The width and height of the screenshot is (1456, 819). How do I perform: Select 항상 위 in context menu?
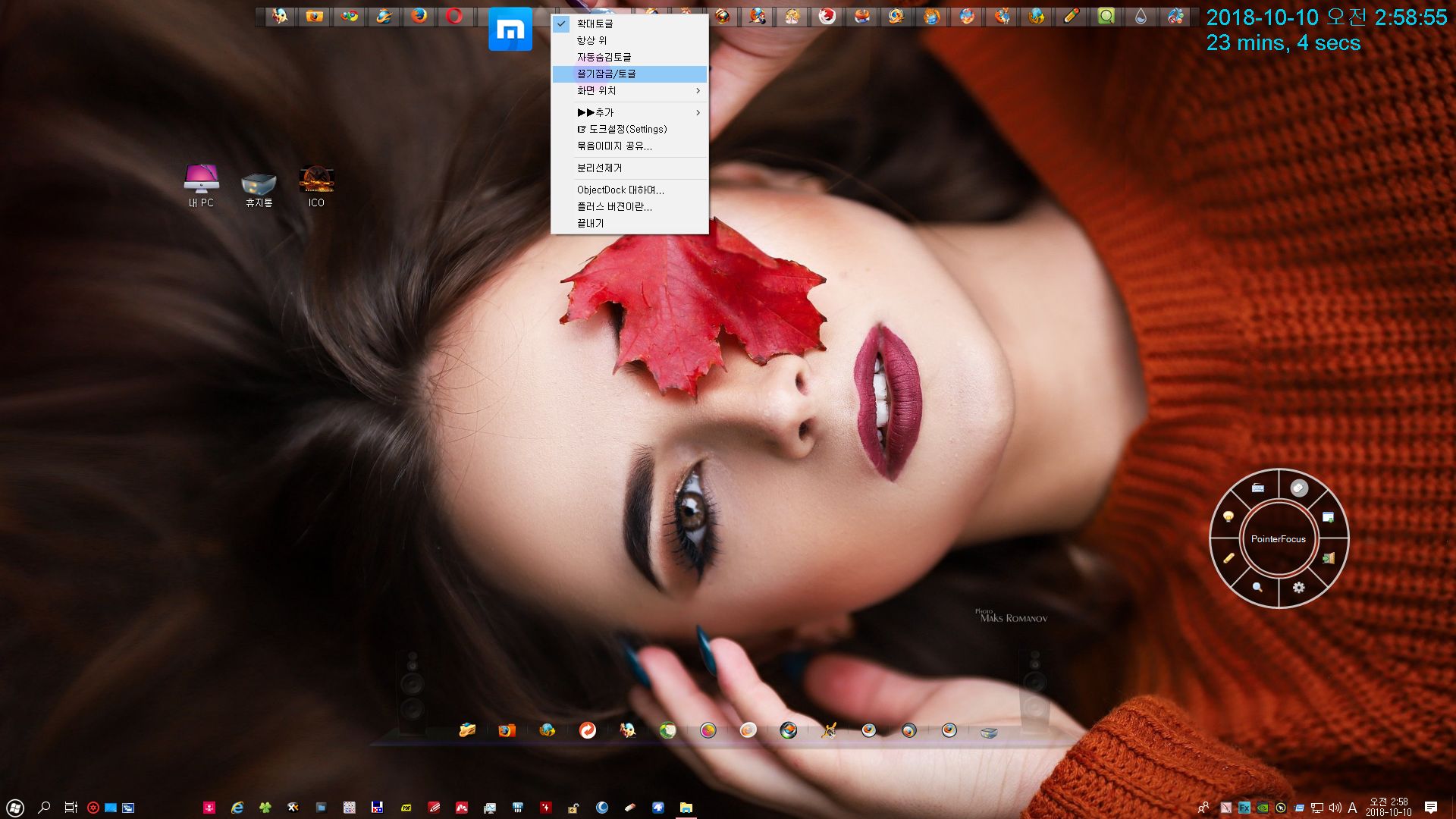[x=629, y=40]
